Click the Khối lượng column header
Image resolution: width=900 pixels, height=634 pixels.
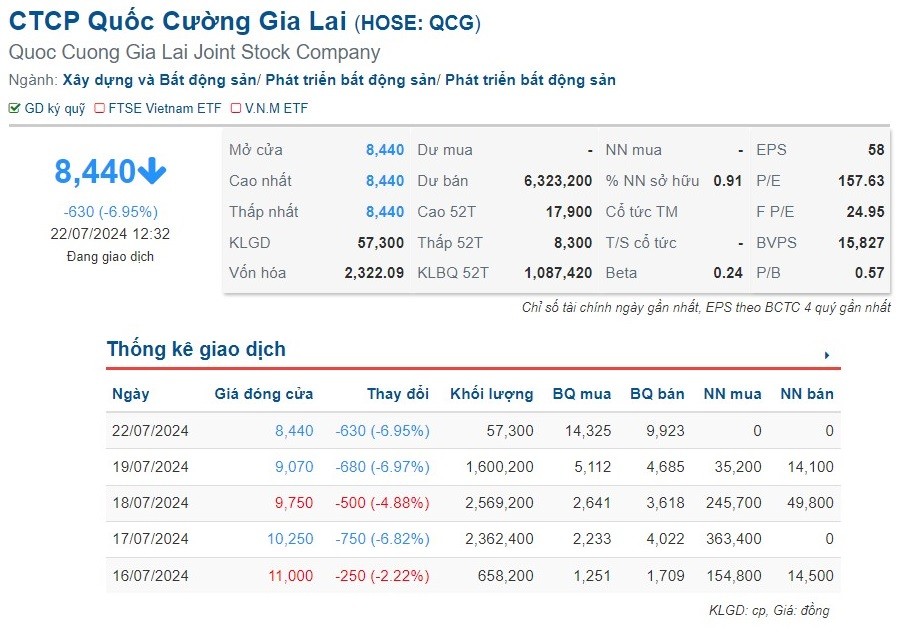pyautogui.click(x=492, y=394)
